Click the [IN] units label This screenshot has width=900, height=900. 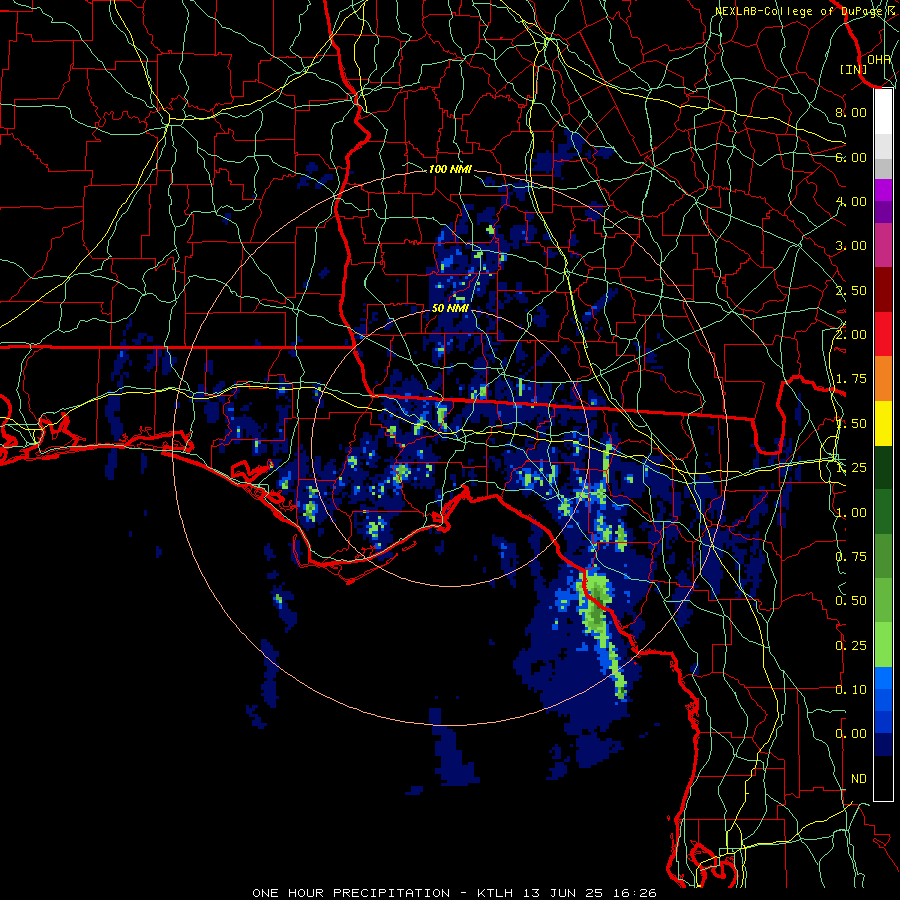[x=854, y=69]
